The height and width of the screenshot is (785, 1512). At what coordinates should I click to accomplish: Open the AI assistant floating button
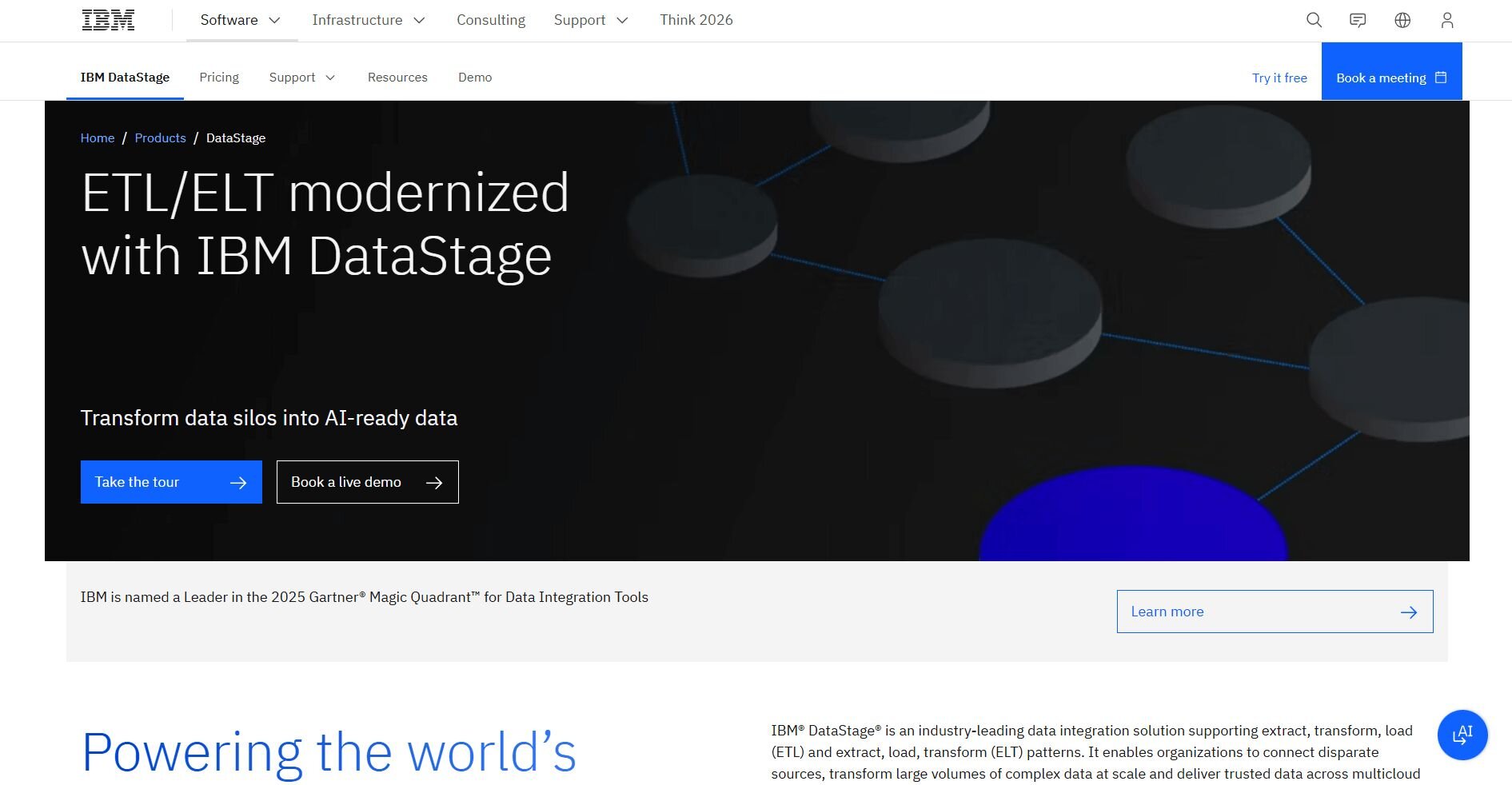coord(1462,735)
